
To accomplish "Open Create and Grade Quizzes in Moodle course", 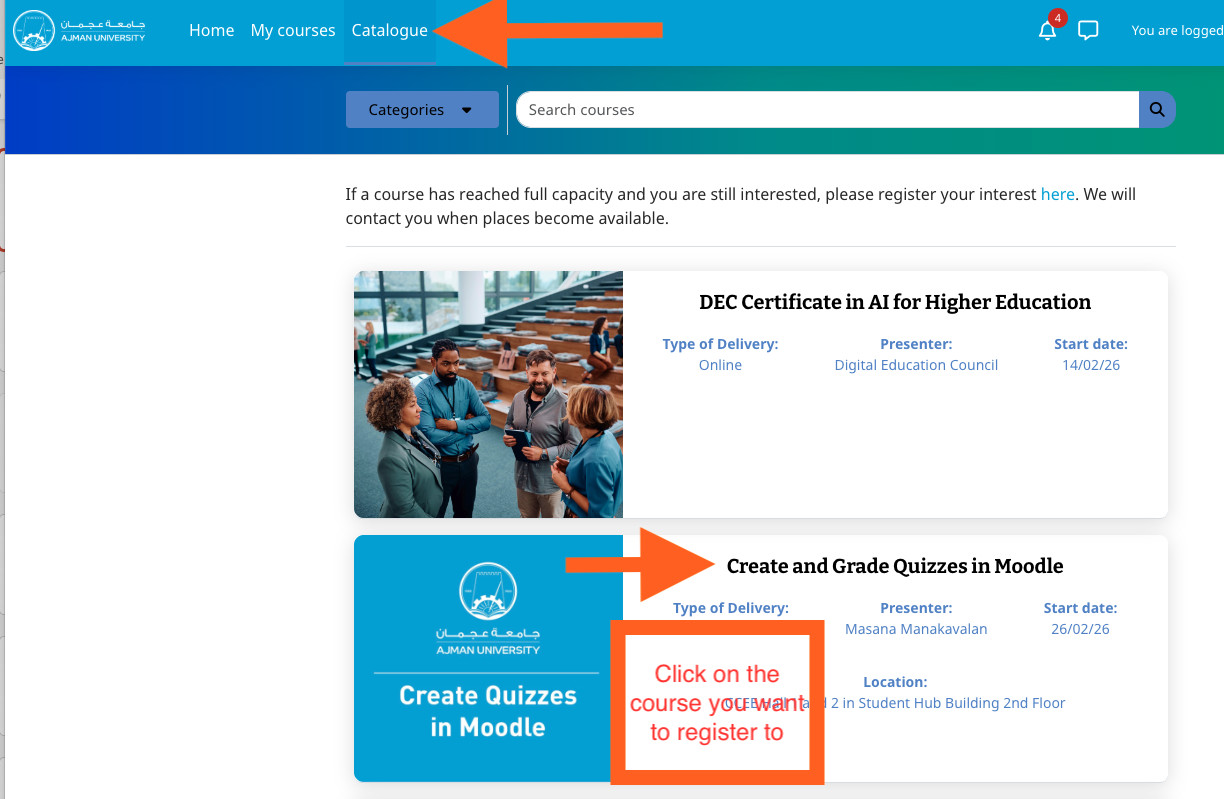I will tap(894, 566).
